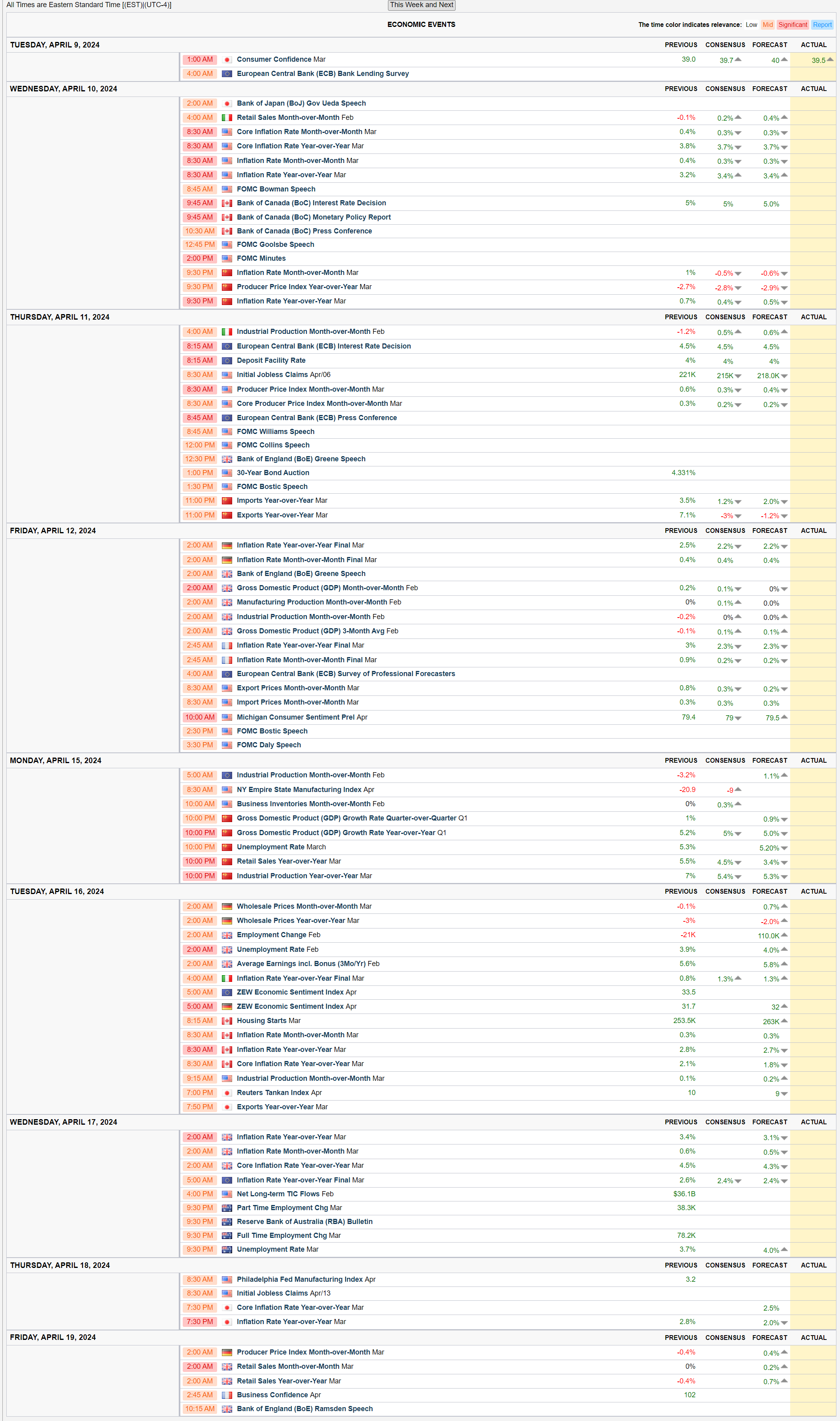
Task: Open FOMC Minutes event
Action: pos(261,259)
